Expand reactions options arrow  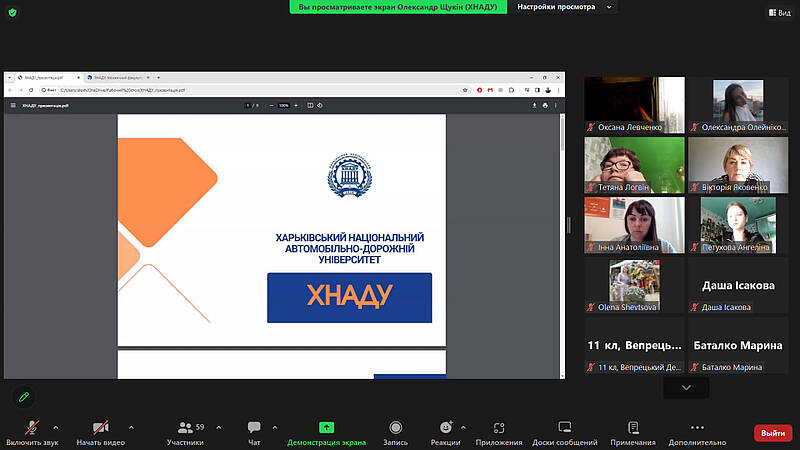tap(463, 428)
